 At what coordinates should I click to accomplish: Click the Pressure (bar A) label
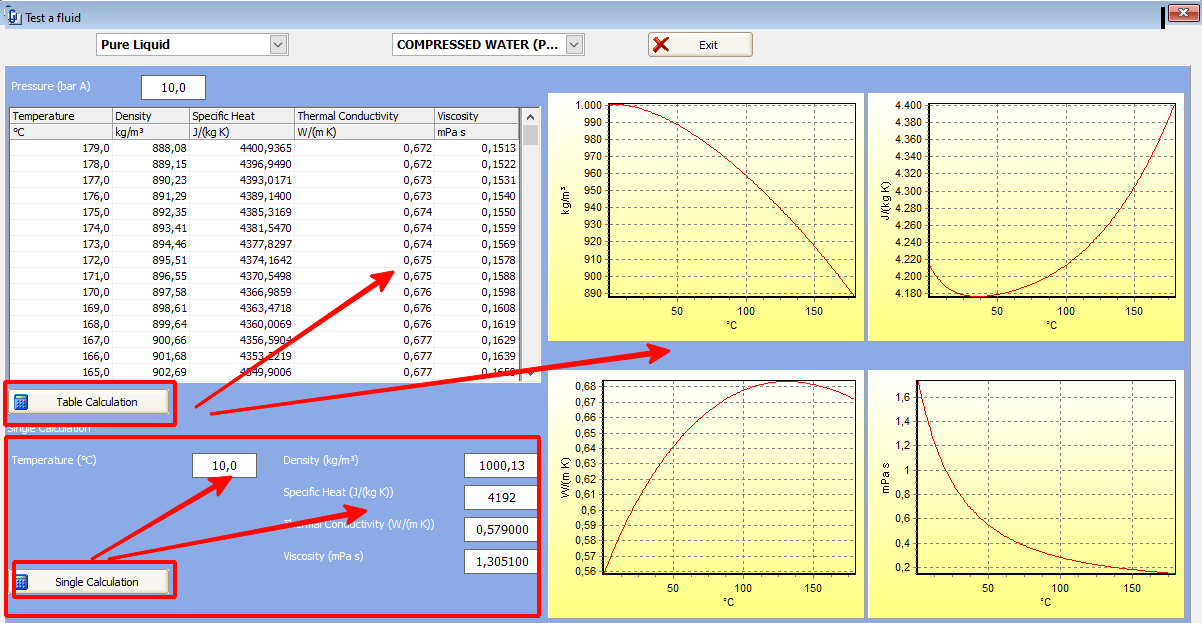point(51,86)
